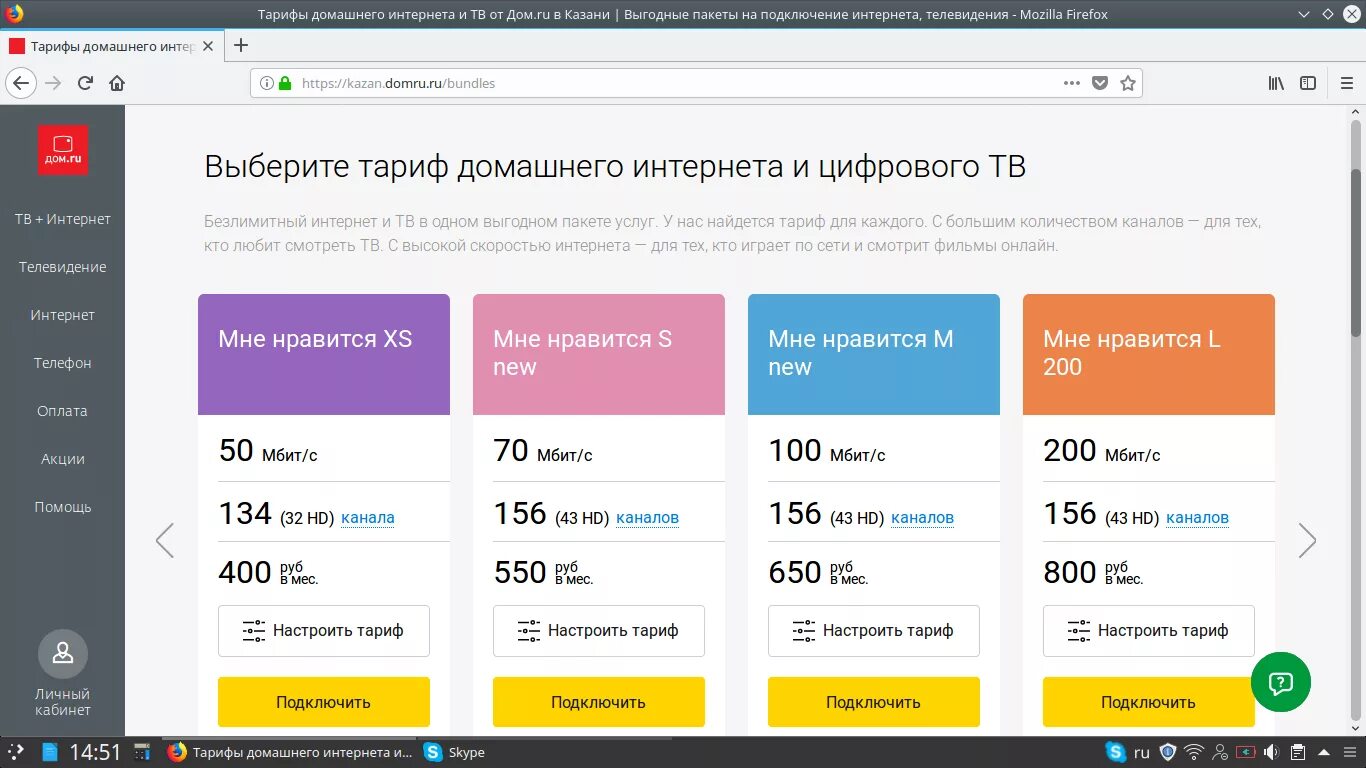Click Подключить for the 550 руб tariff
The image size is (1366, 768).
click(x=599, y=702)
